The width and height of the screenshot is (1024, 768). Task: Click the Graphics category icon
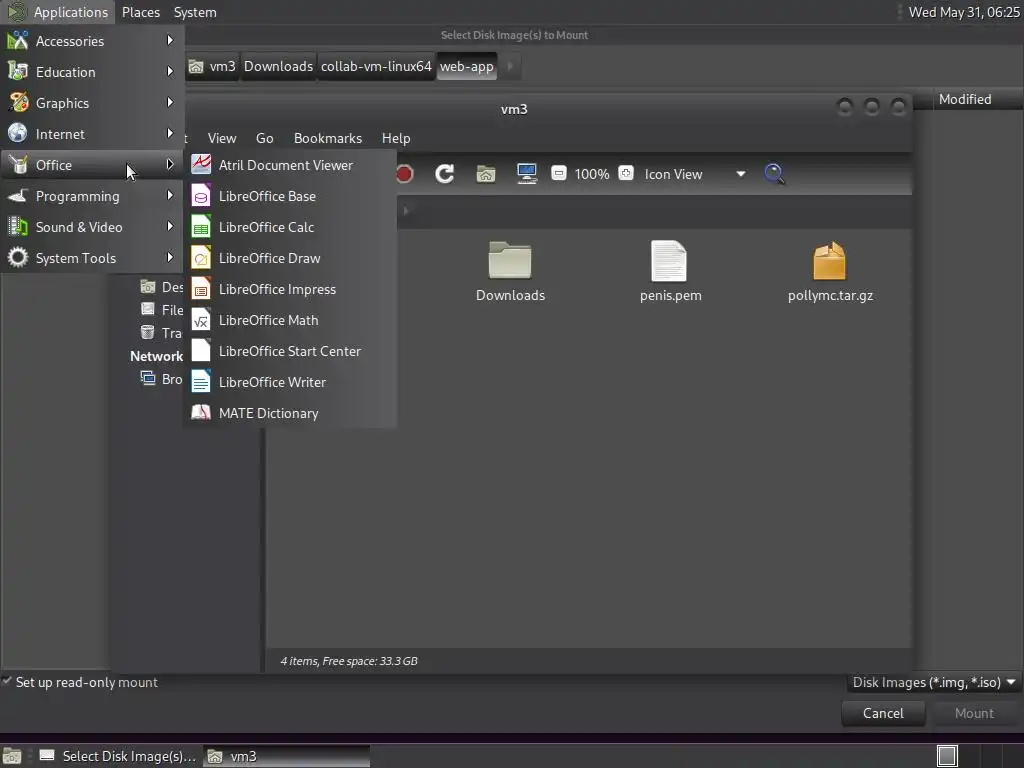[18, 103]
